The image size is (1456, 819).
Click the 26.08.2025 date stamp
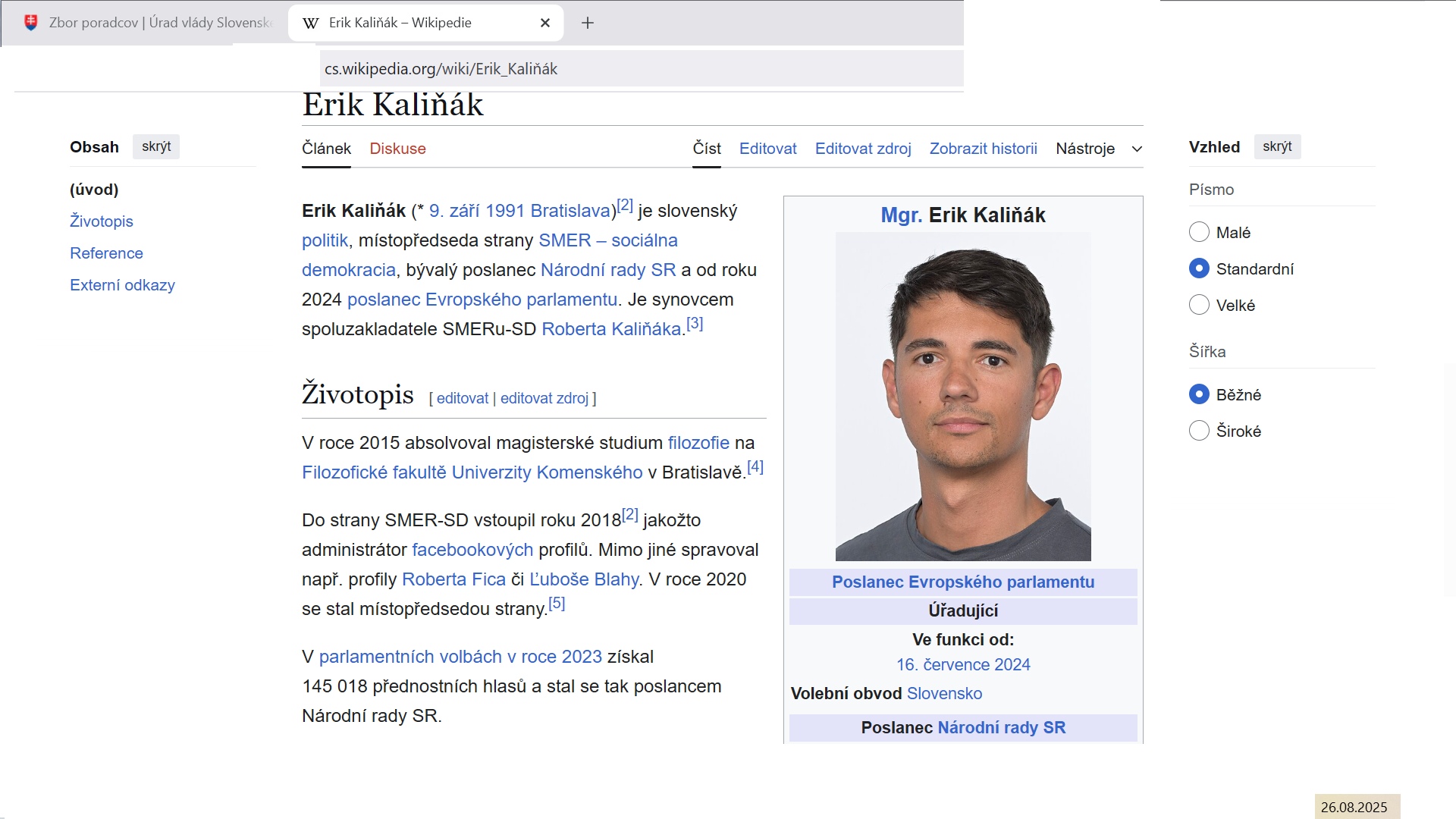(1357, 807)
